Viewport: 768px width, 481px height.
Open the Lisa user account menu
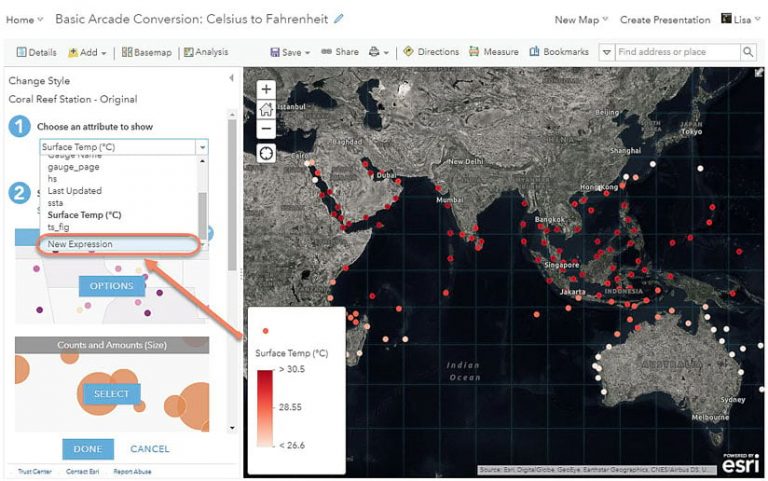(741, 20)
